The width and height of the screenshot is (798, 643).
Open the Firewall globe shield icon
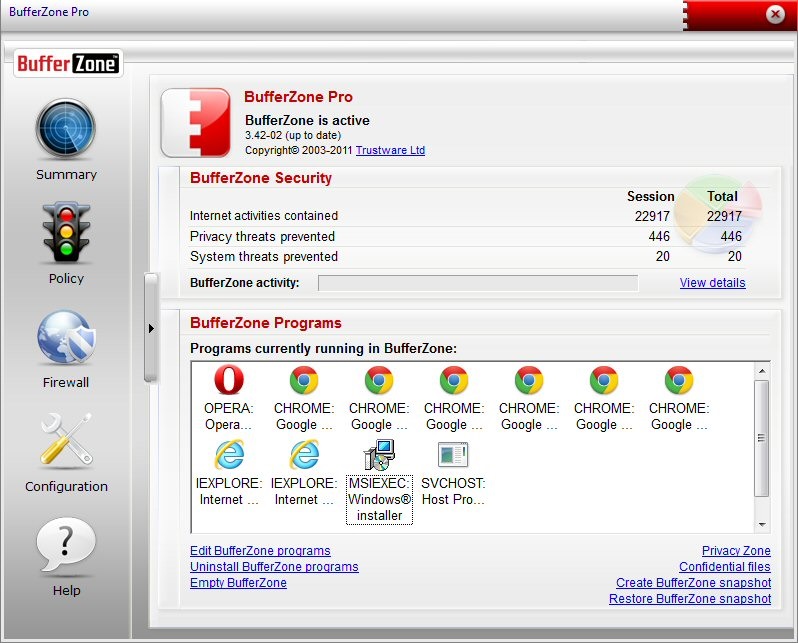[x=66, y=337]
